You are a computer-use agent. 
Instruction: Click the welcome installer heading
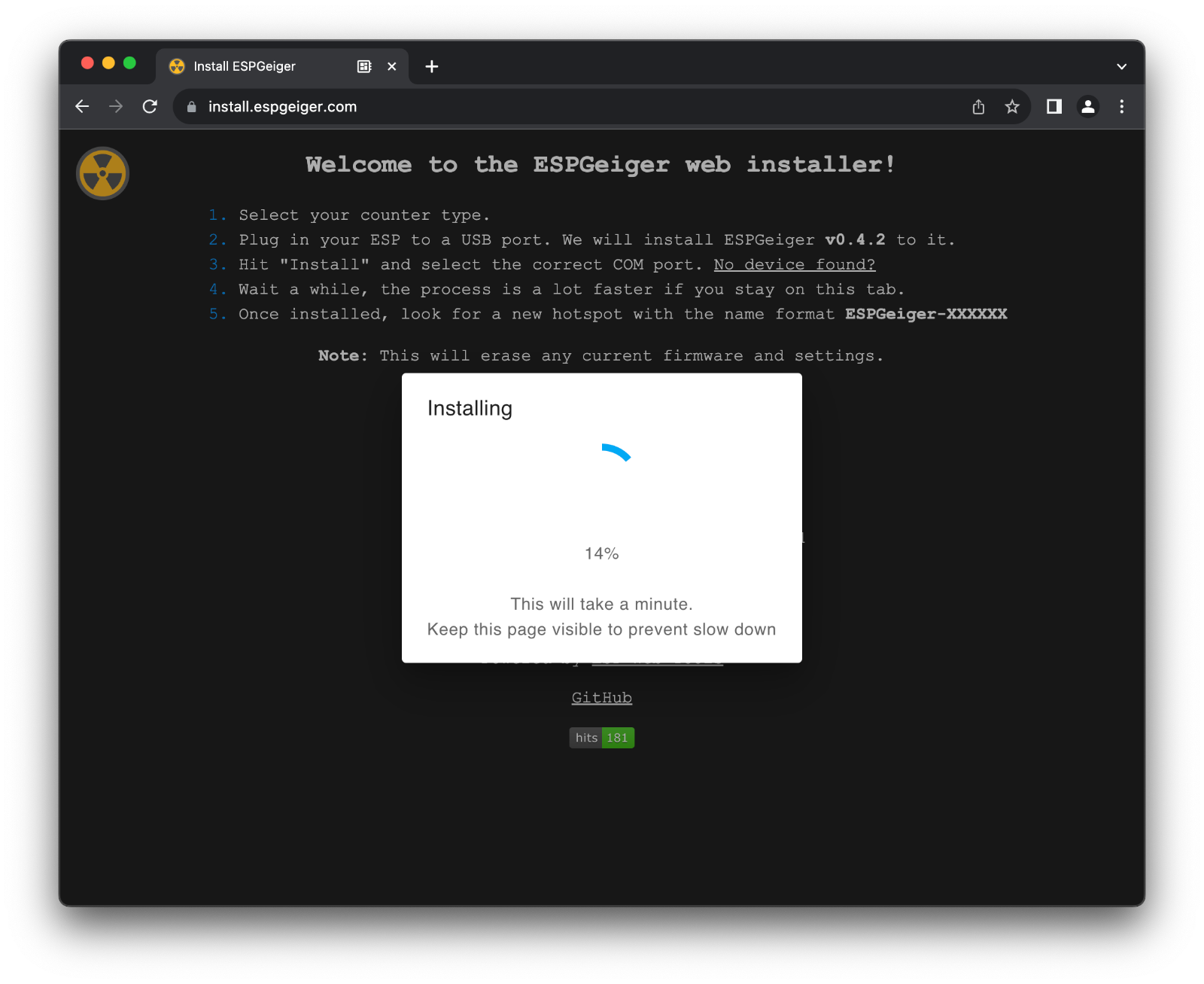[x=600, y=165]
